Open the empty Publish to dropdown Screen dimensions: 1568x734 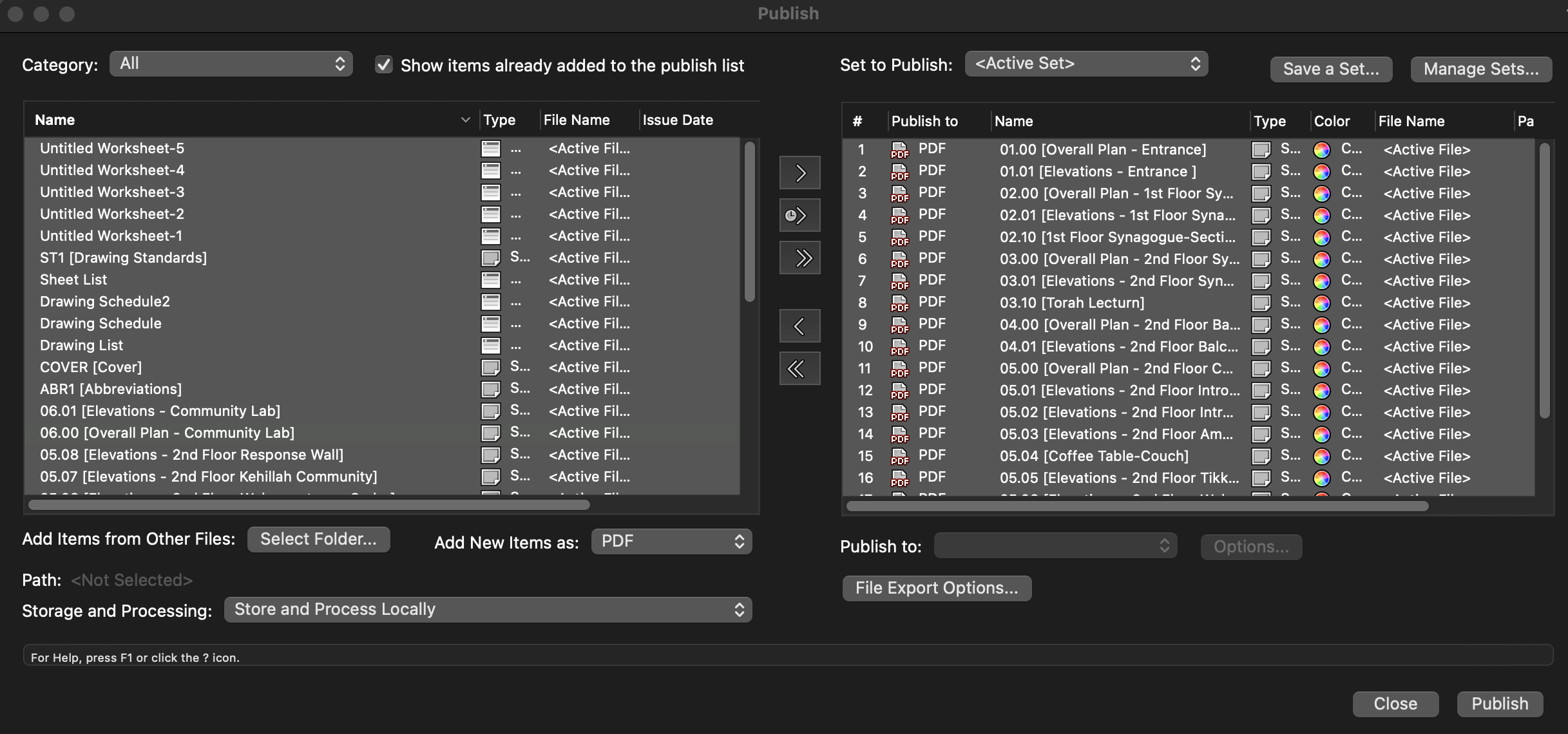coord(1054,545)
